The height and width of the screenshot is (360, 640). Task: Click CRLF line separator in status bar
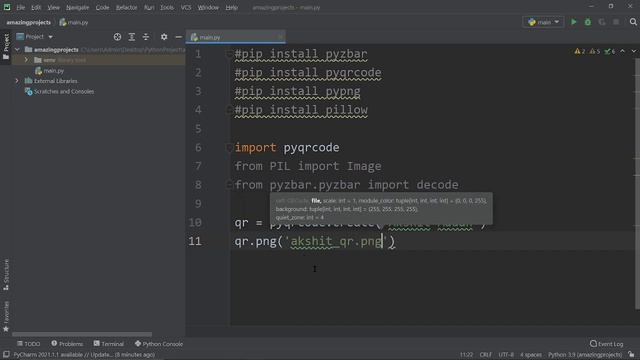coord(486,355)
